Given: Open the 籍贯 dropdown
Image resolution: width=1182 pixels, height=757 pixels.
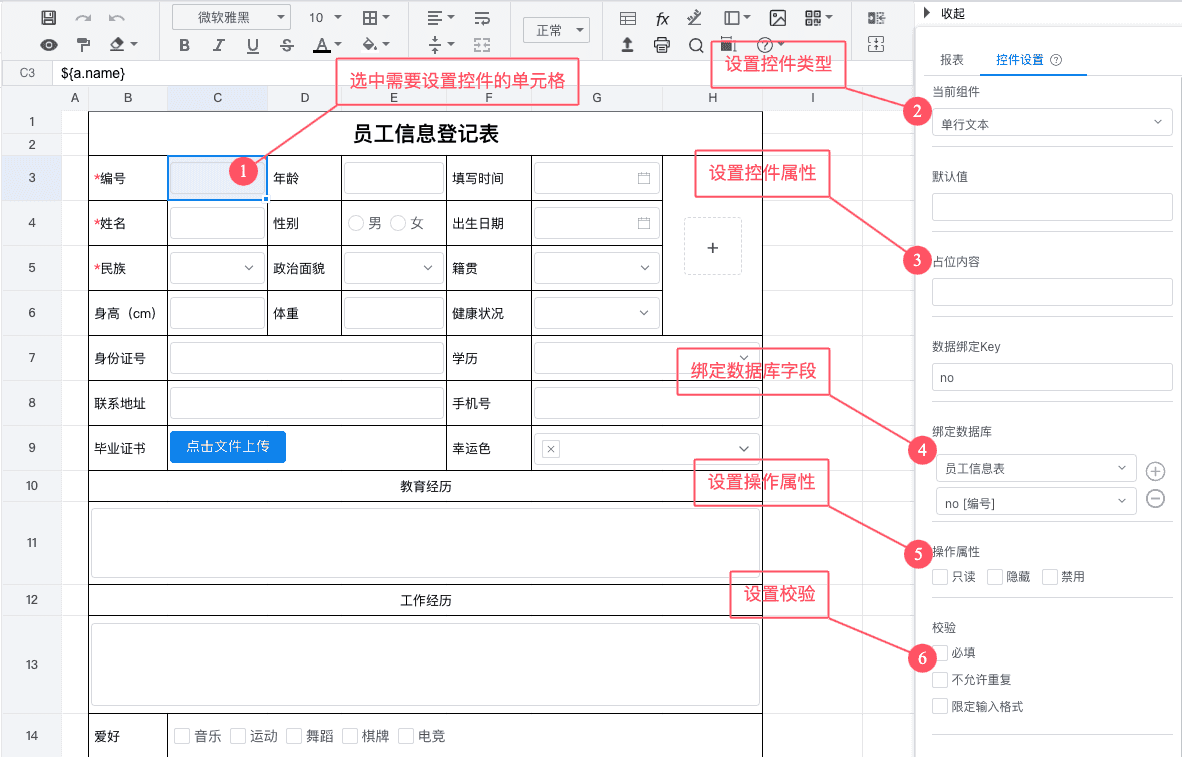Looking at the screenshot, I should (597, 268).
